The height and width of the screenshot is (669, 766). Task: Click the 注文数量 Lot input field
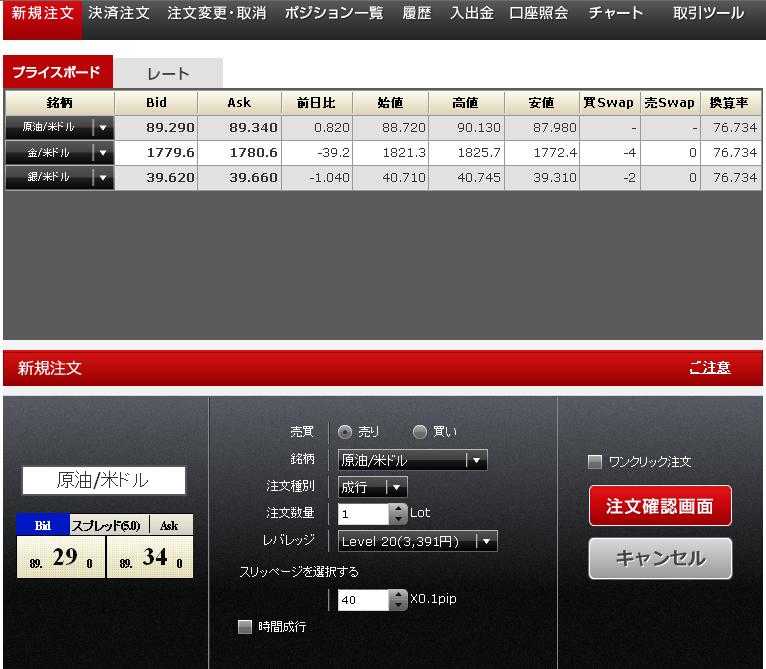363,514
